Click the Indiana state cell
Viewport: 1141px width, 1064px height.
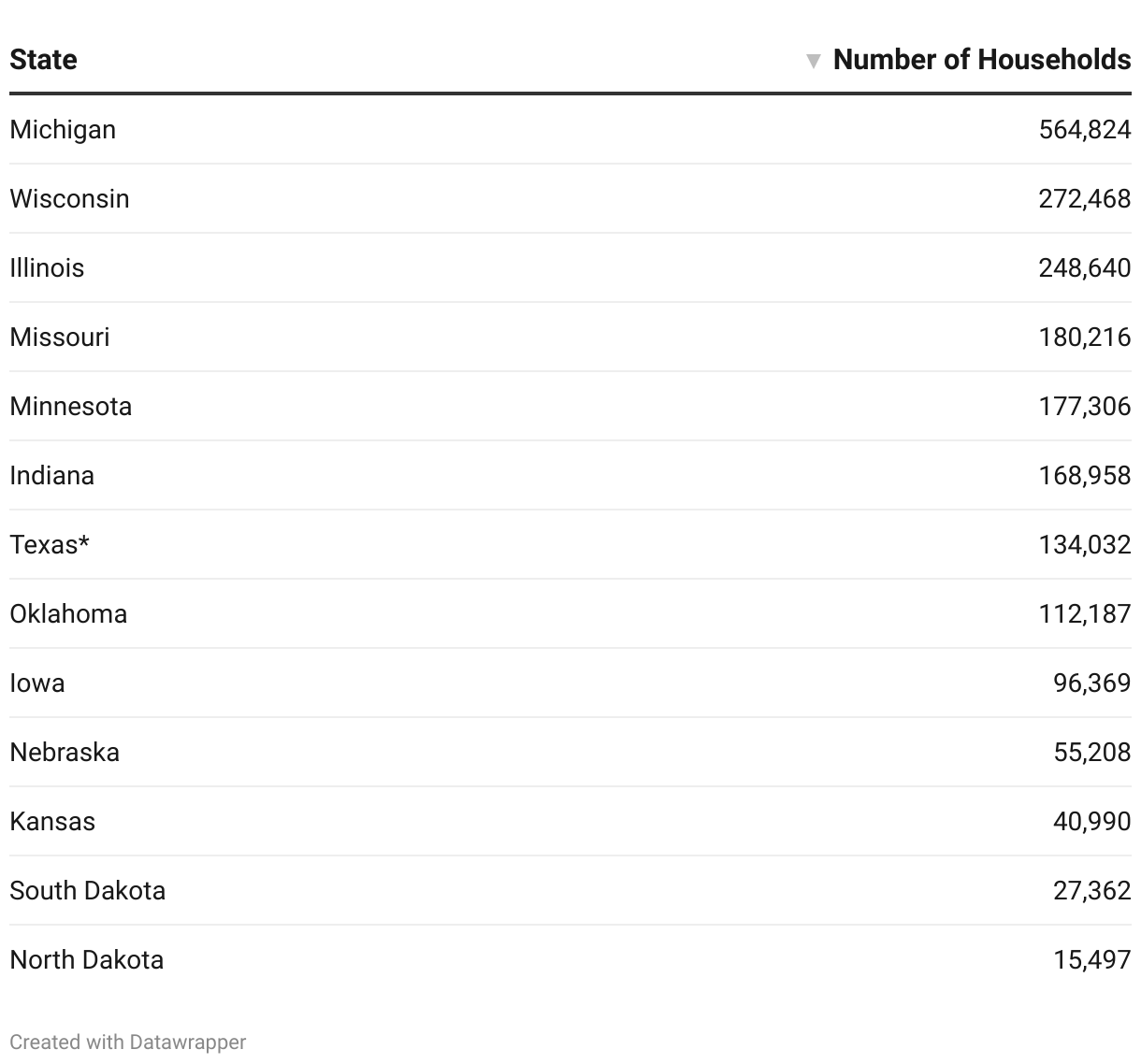51,475
